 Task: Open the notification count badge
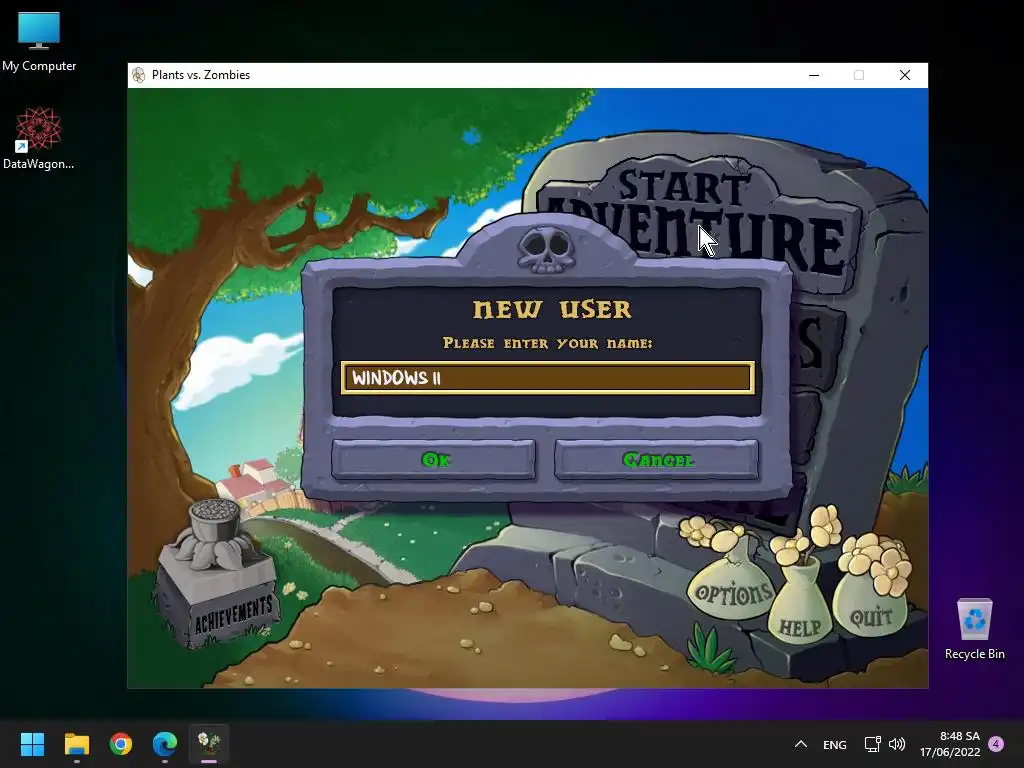coord(996,744)
